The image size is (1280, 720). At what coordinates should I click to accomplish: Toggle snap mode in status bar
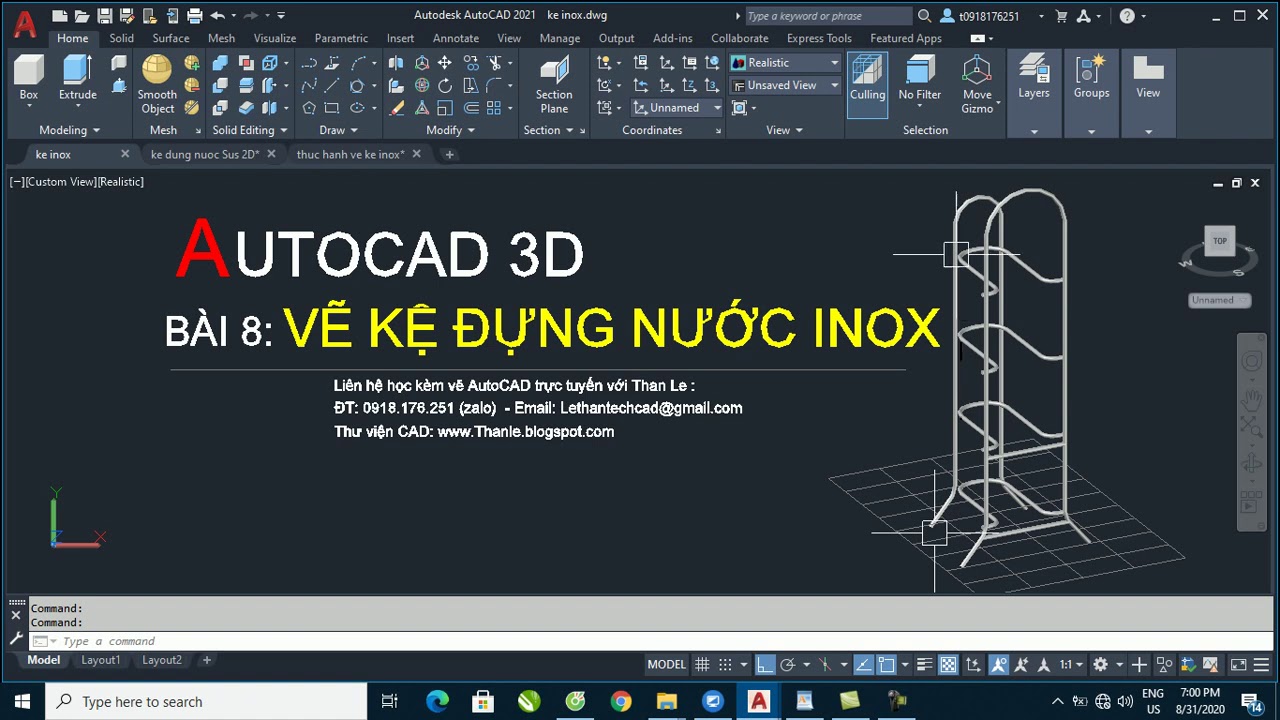pos(726,665)
